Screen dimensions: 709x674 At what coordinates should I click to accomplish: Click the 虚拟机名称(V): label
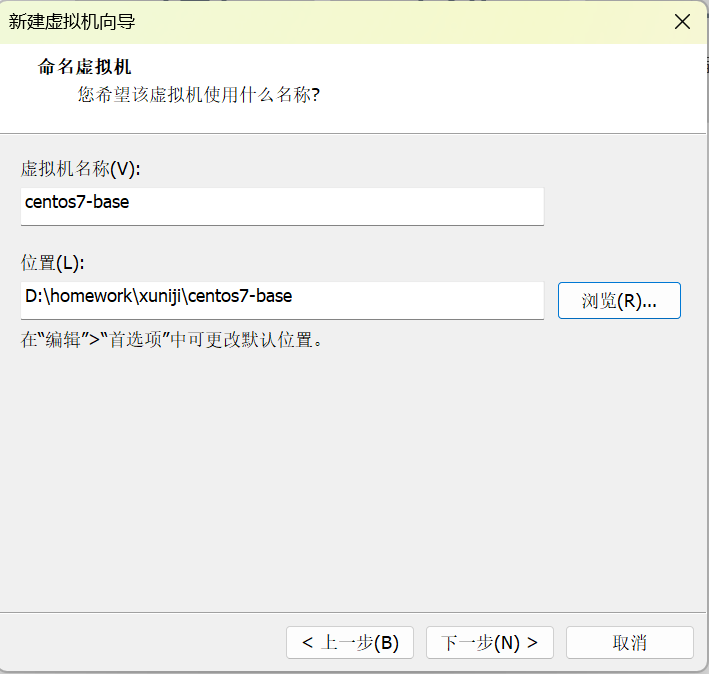tap(80, 169)
